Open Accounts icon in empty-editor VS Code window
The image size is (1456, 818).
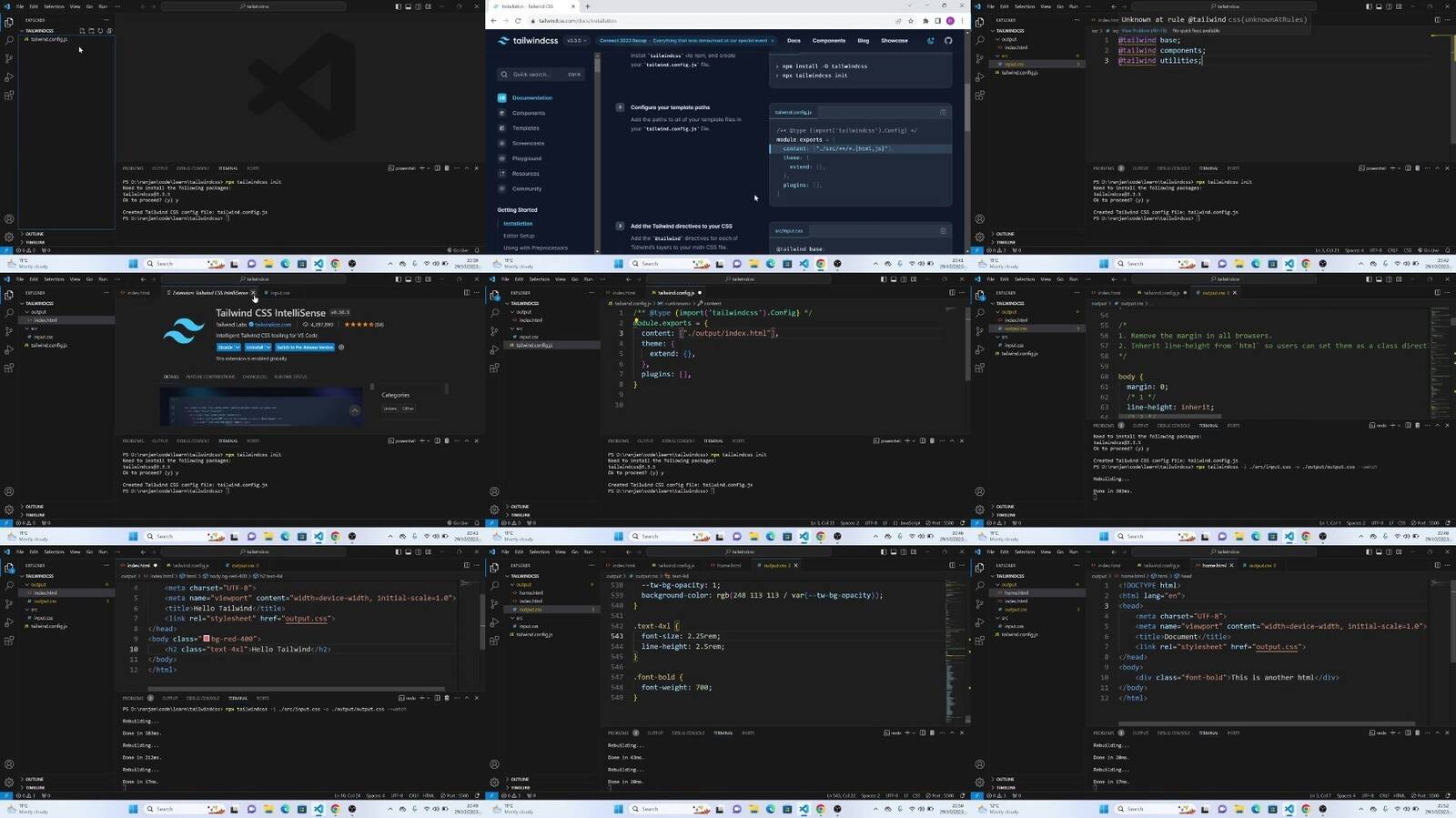click(x=9, y=219)
